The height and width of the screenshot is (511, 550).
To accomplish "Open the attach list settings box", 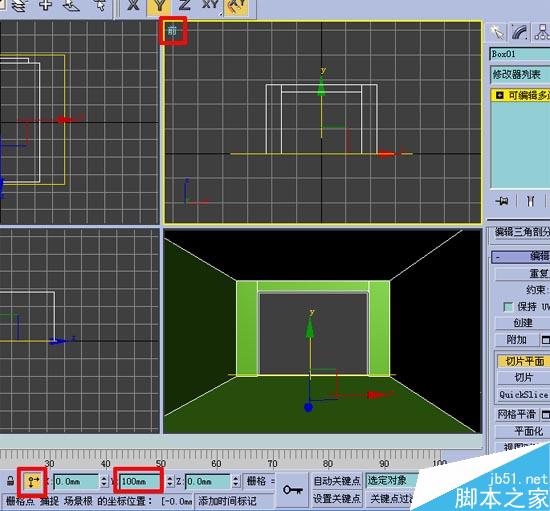I will (x=545, y=339).
